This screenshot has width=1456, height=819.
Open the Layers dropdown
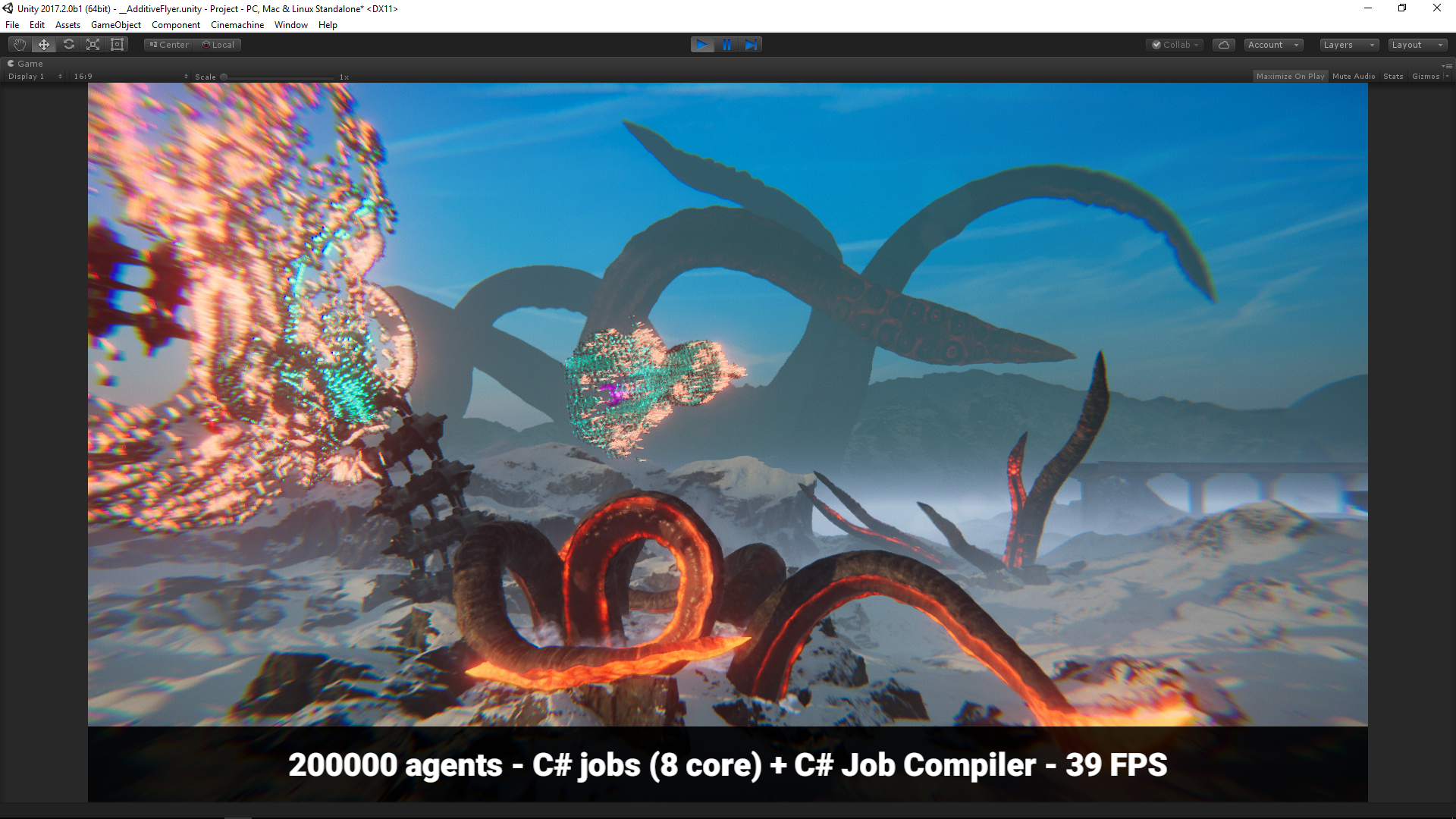click(x=1348, y=45)
